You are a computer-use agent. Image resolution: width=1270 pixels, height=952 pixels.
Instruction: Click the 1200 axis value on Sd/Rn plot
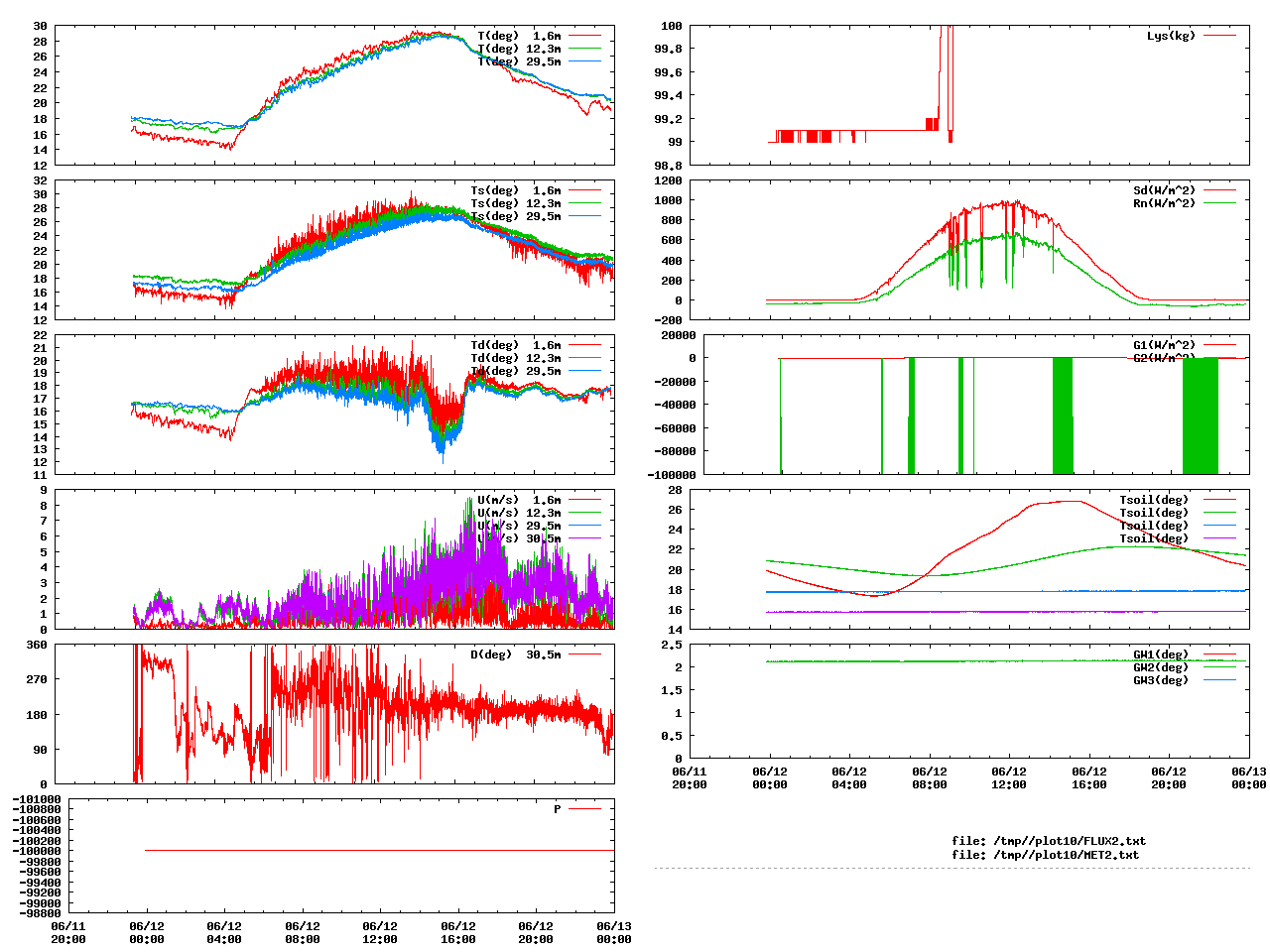click(x=669, y=180)
